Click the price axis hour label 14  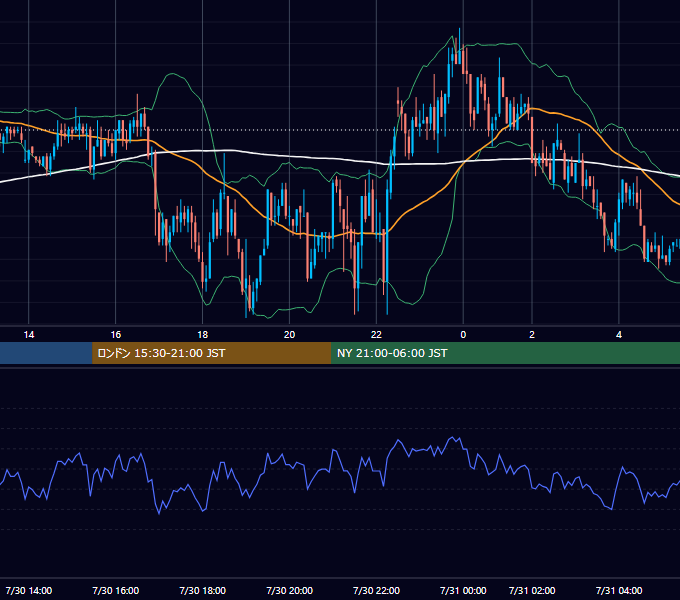pyautogui.click(x=29, y=335)
